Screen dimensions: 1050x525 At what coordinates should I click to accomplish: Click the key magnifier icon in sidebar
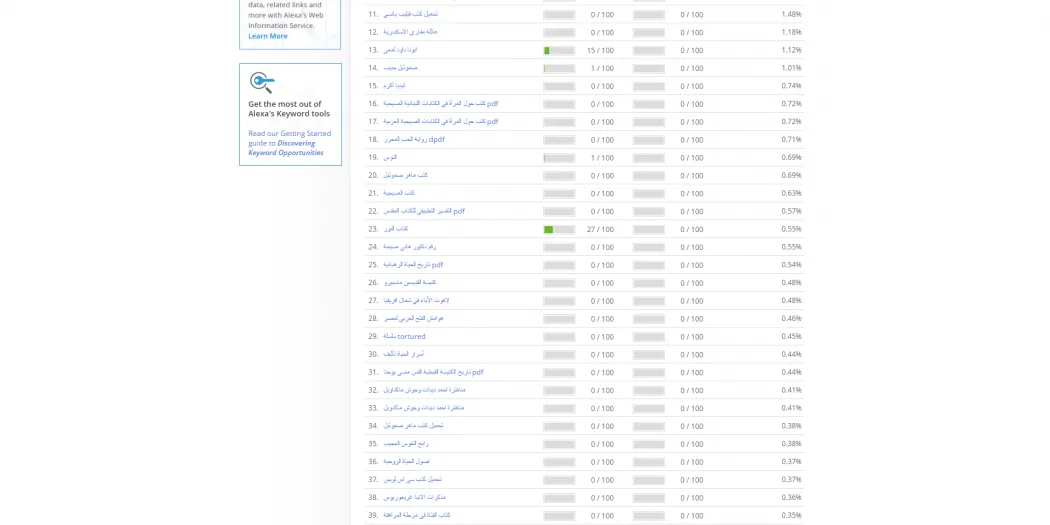pos(262,82)
